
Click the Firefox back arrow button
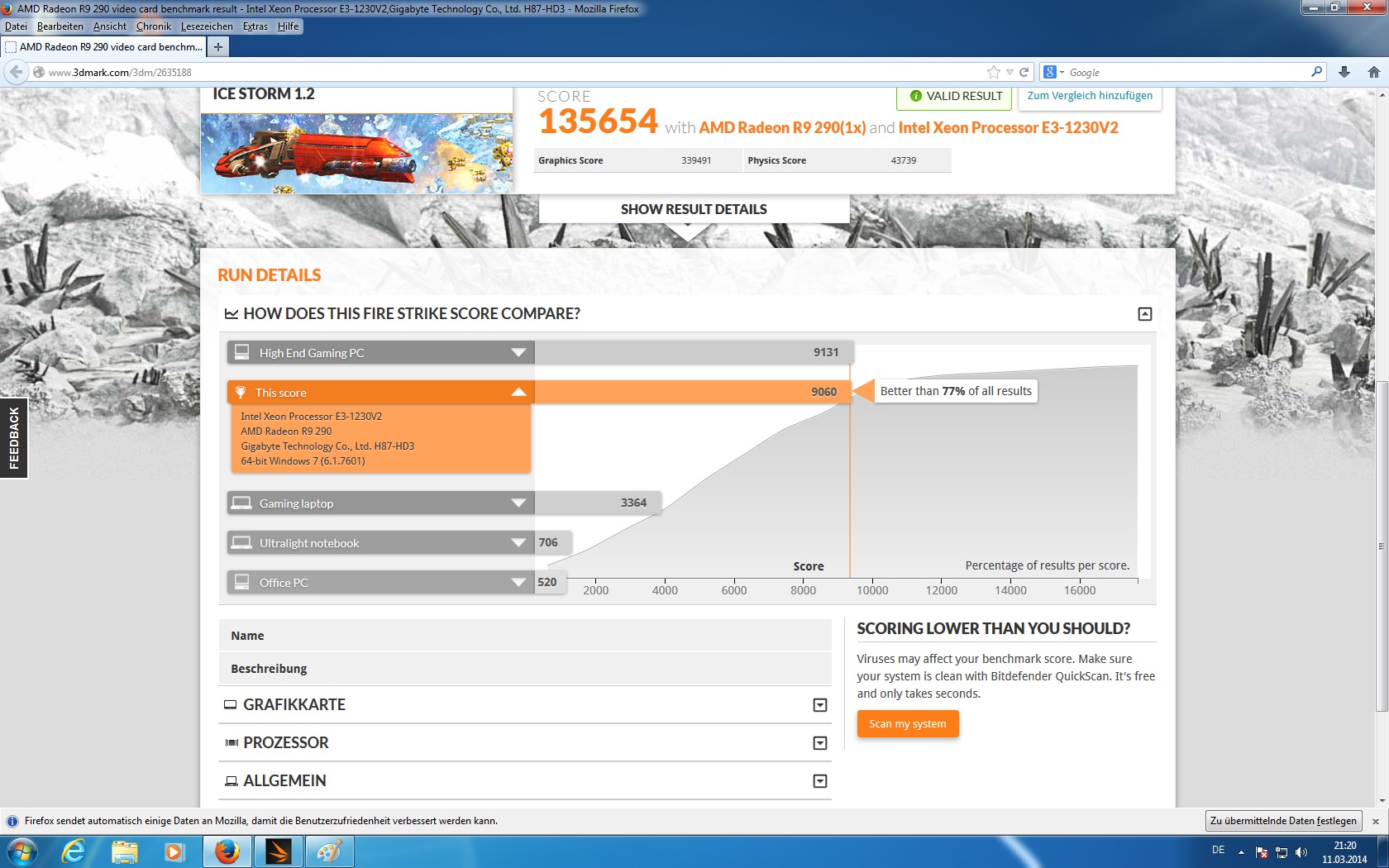pyautogui.click(x=16, y=72)
